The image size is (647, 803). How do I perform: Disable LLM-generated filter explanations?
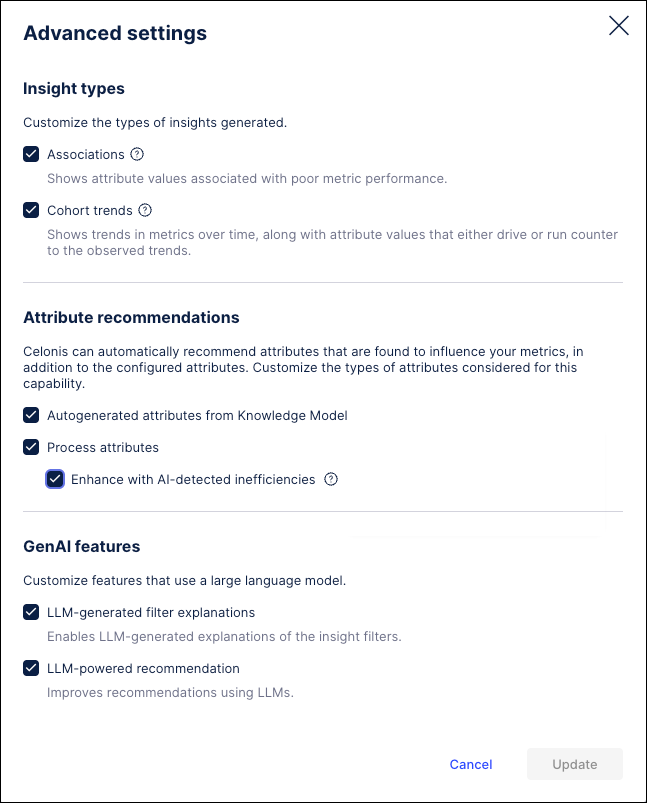click(x=30, y=612)
